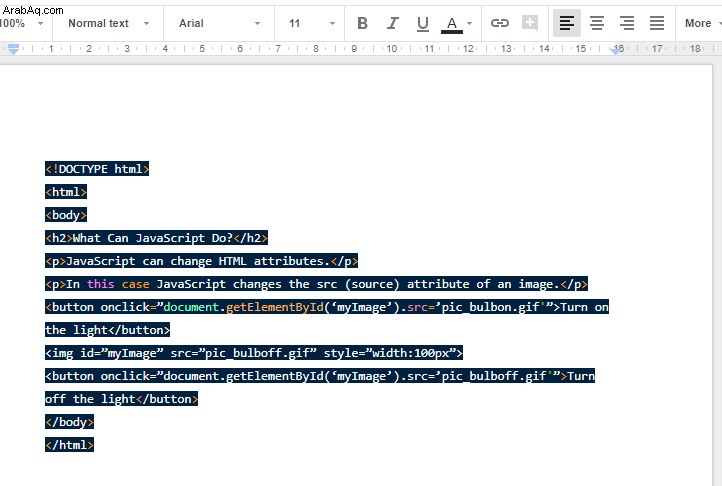Open the text color dropdown arrow
This screenshot has height=486, width=722.
(470, 23)
